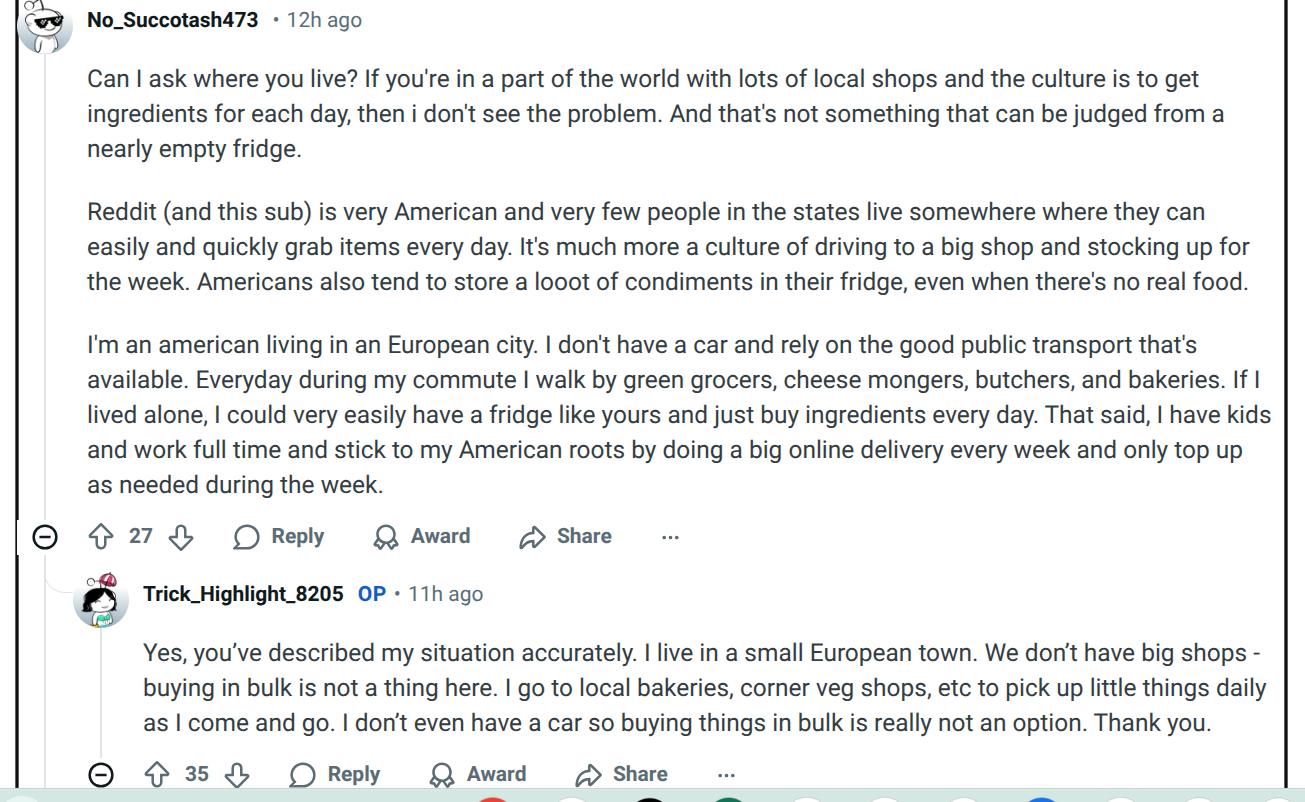Open No_Succotash473's user profile
Screen dimensions: 1305x802
(x=172, y=20)
